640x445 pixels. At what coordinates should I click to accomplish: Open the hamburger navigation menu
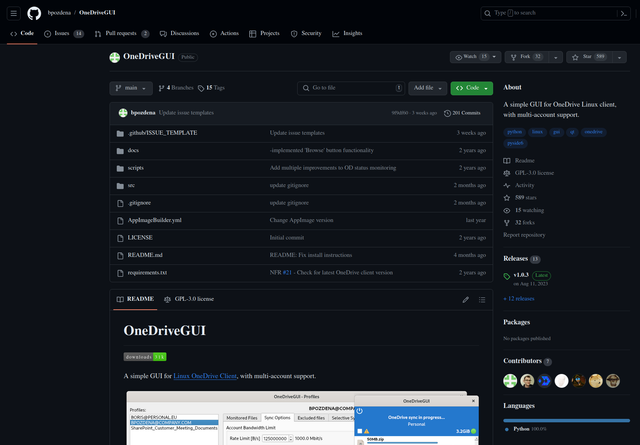[13, 13]
